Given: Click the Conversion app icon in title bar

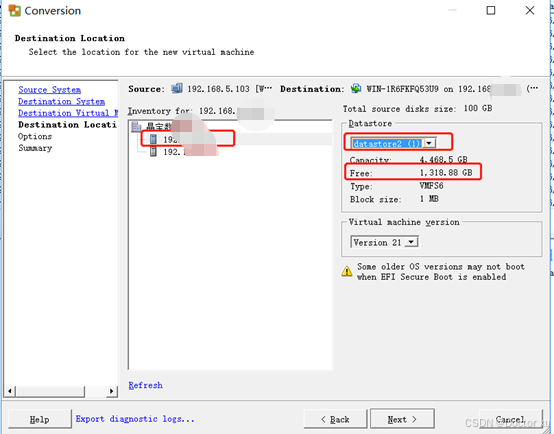Looking at the screenshot, I should click(14, 11).
